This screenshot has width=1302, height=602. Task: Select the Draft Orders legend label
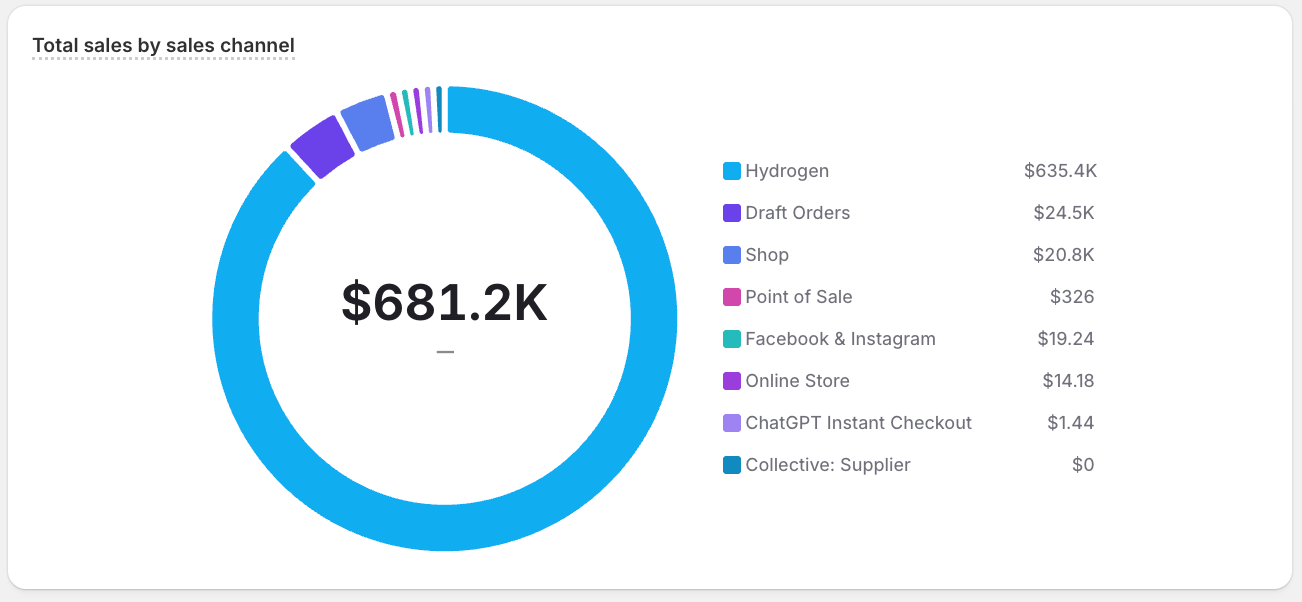pos(798,213)
